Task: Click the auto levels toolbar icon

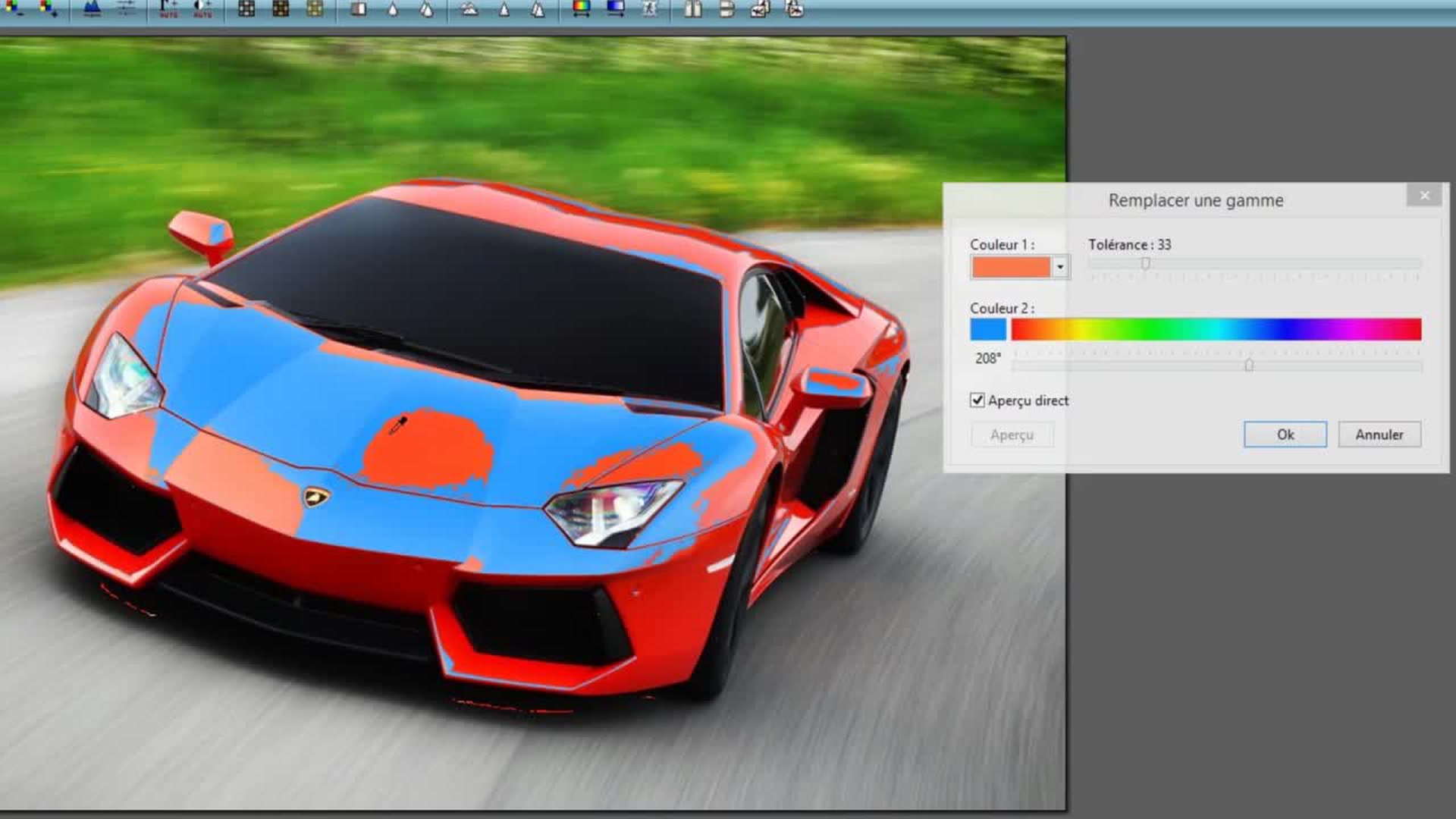Action: [168, 8]
